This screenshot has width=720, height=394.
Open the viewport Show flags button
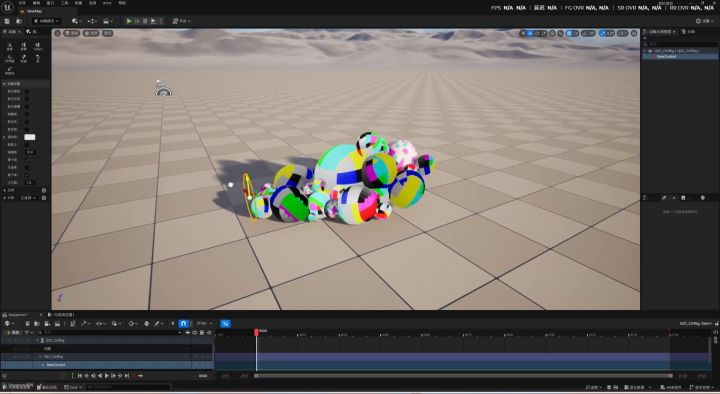click(x=107, y=33)
